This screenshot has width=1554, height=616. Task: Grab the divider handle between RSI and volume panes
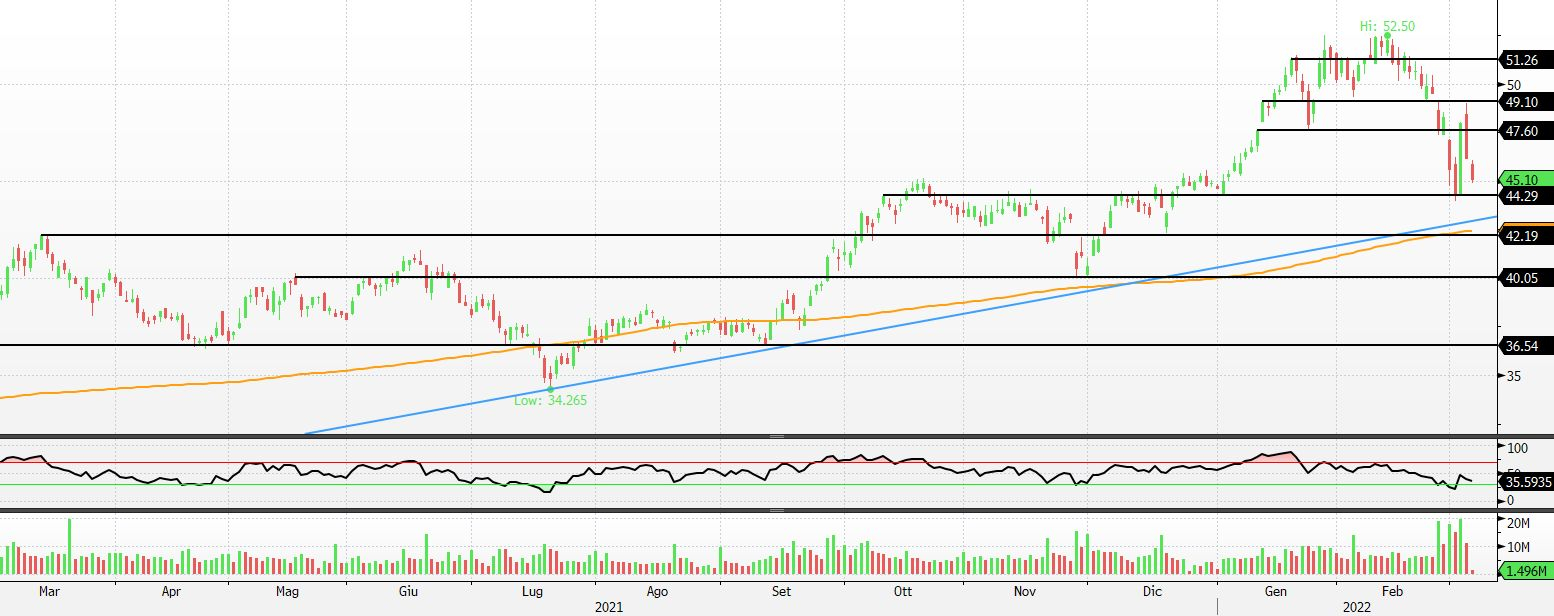click(776, 510)
